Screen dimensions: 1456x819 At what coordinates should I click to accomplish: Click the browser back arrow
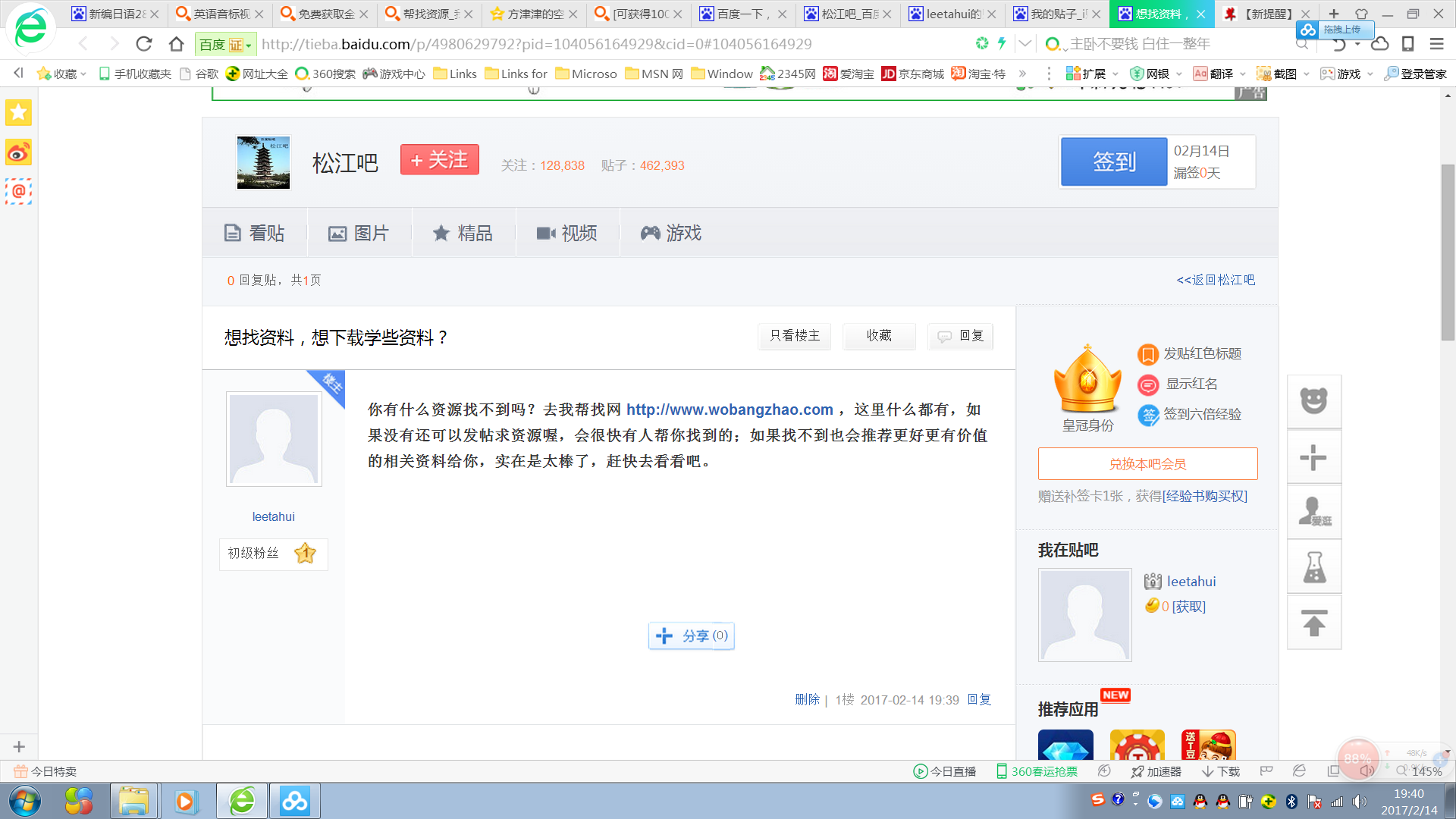click(x=83, y=44)
